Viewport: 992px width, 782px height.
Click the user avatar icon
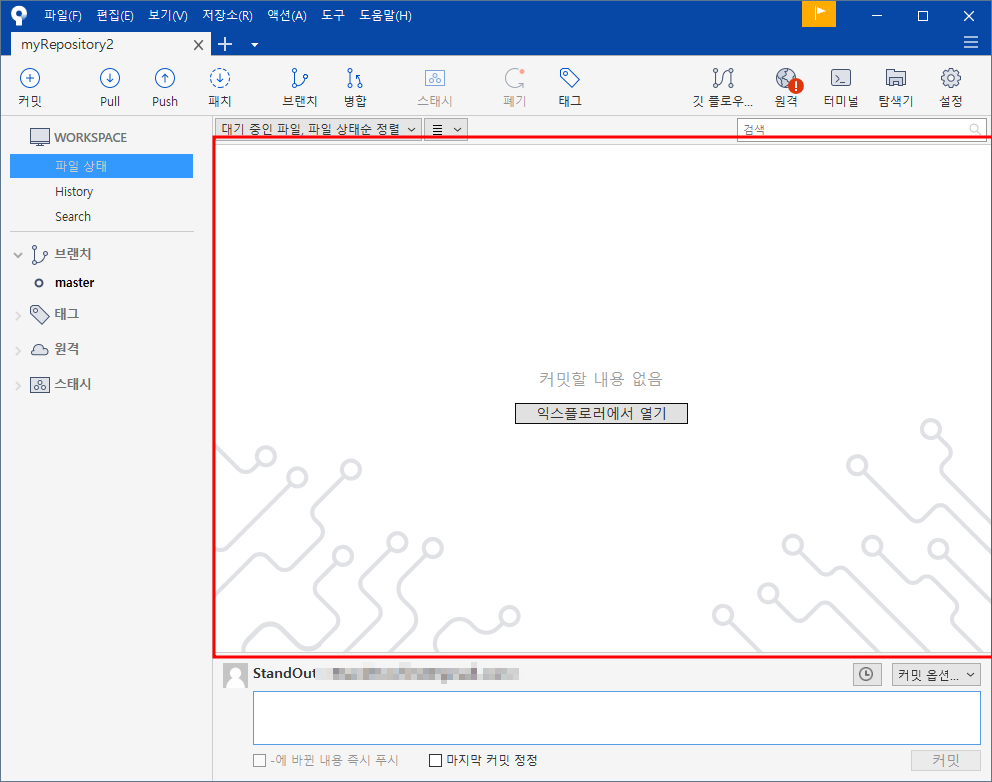pyautogui.click(x=235, y=676)
